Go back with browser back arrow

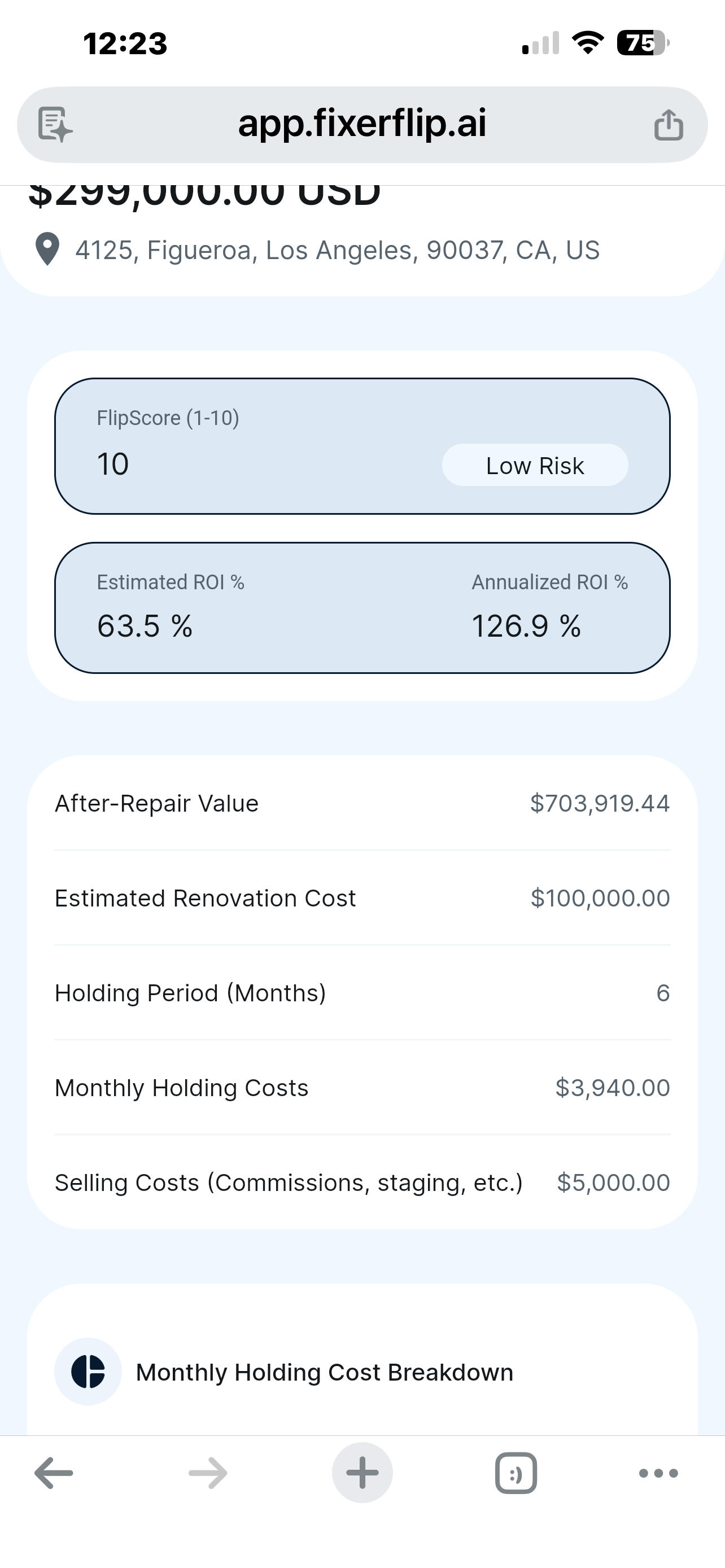coord(54,1473)
